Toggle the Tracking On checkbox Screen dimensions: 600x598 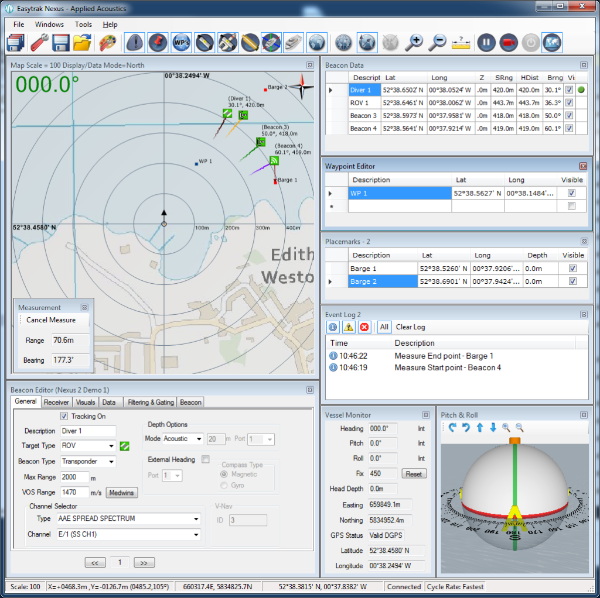[x=65, y=416]
